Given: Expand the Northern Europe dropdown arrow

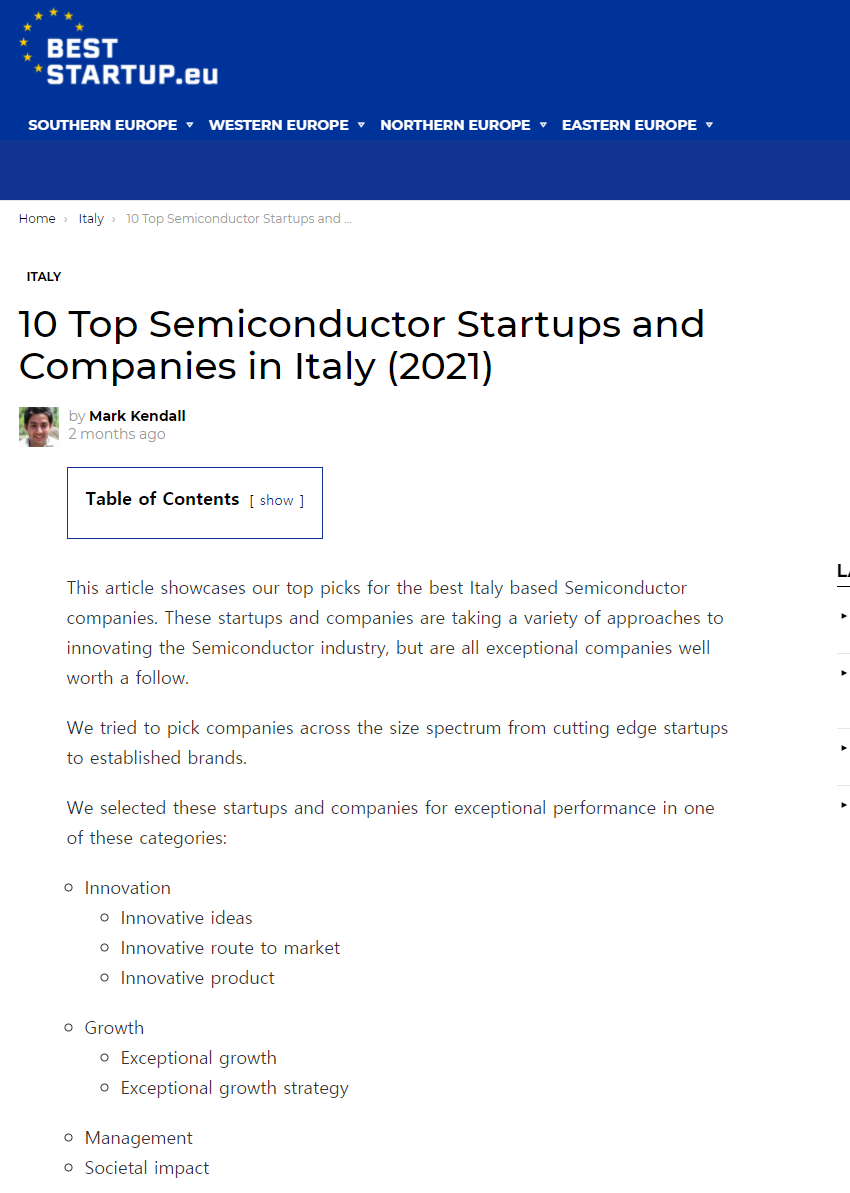Looking at the screenshot, I should click(x=543, y=125).
